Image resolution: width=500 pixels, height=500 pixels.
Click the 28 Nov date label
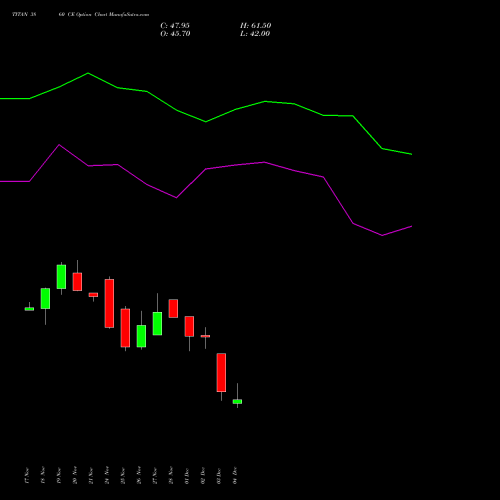coord(171,476)
